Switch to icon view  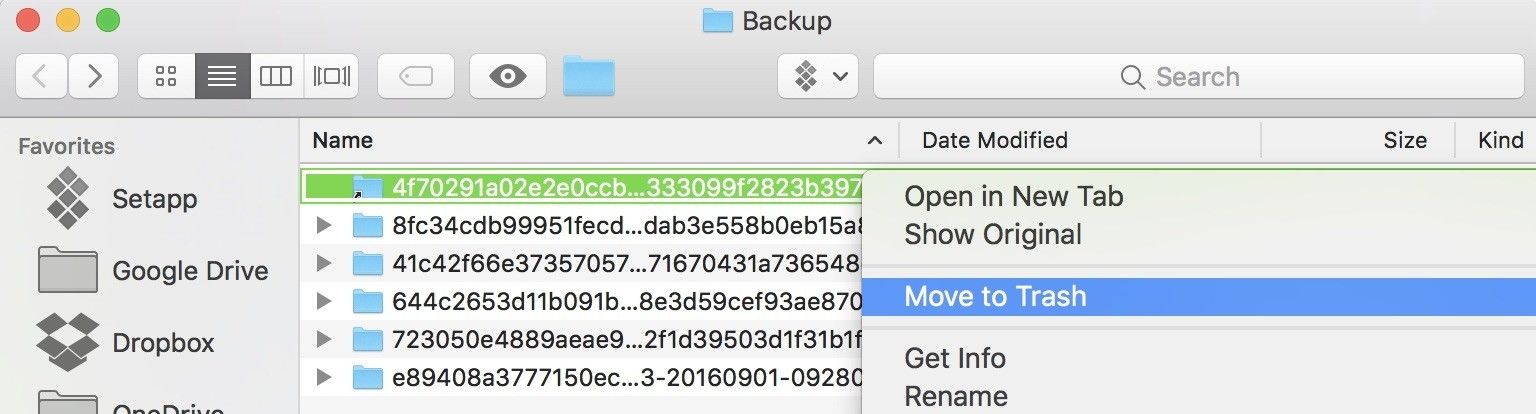166,77
